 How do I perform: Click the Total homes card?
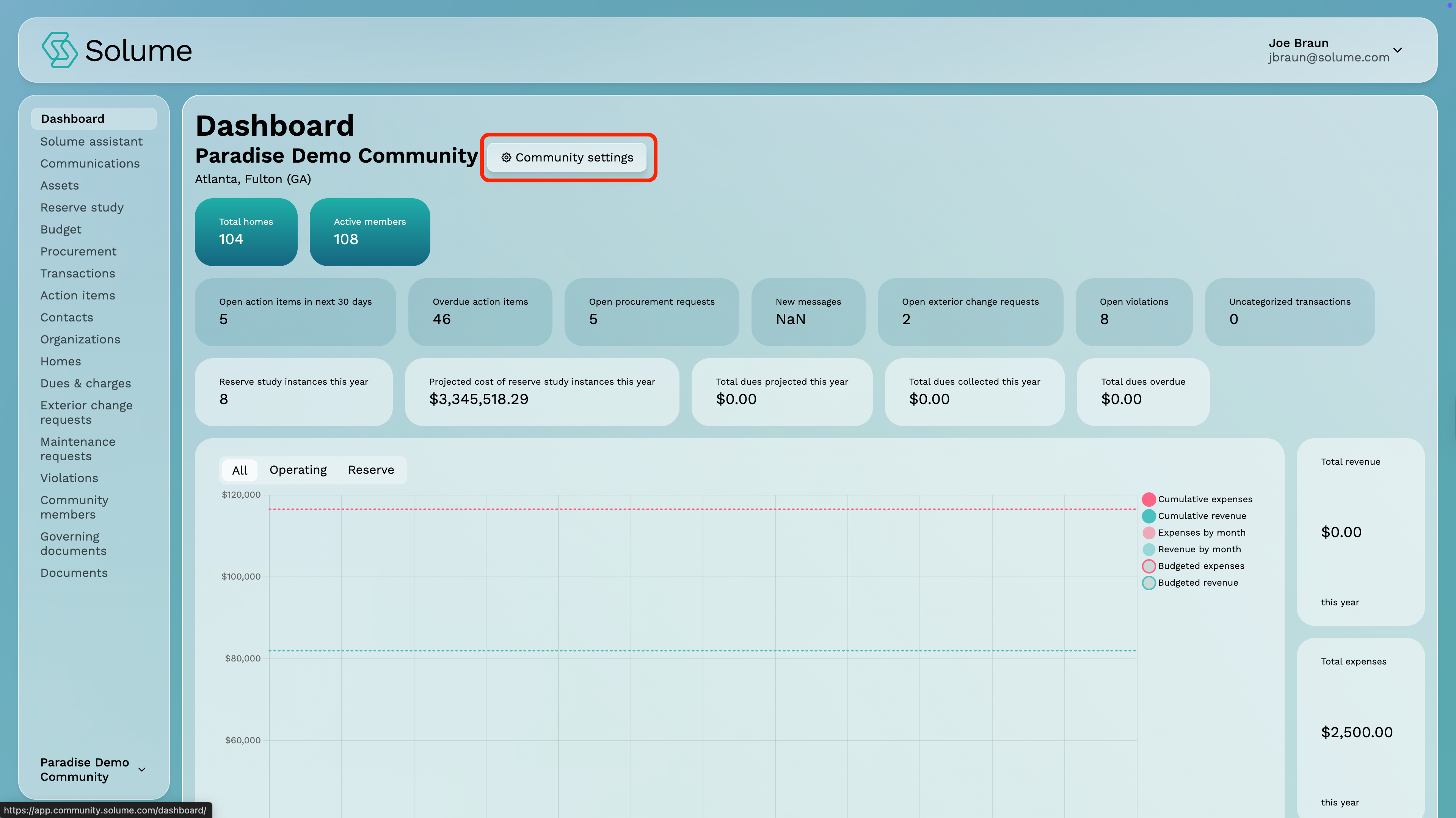point(246,232)
